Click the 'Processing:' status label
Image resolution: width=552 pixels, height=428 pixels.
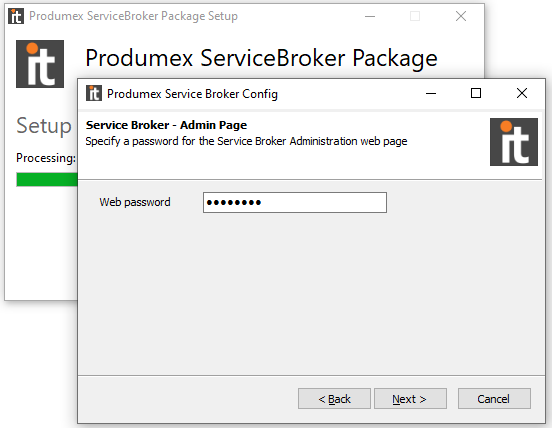point(46,158)
